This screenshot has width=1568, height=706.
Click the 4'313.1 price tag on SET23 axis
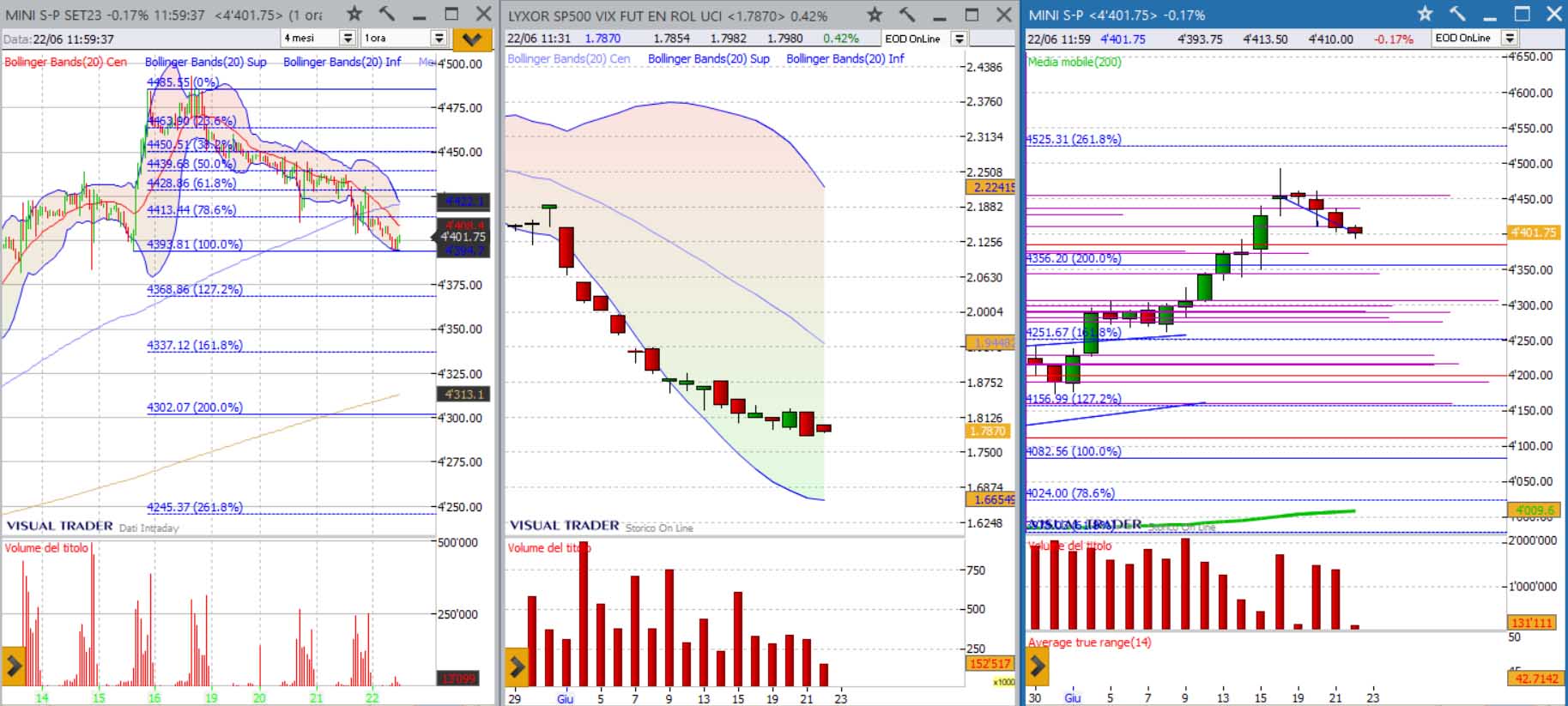tap(463, 395)
